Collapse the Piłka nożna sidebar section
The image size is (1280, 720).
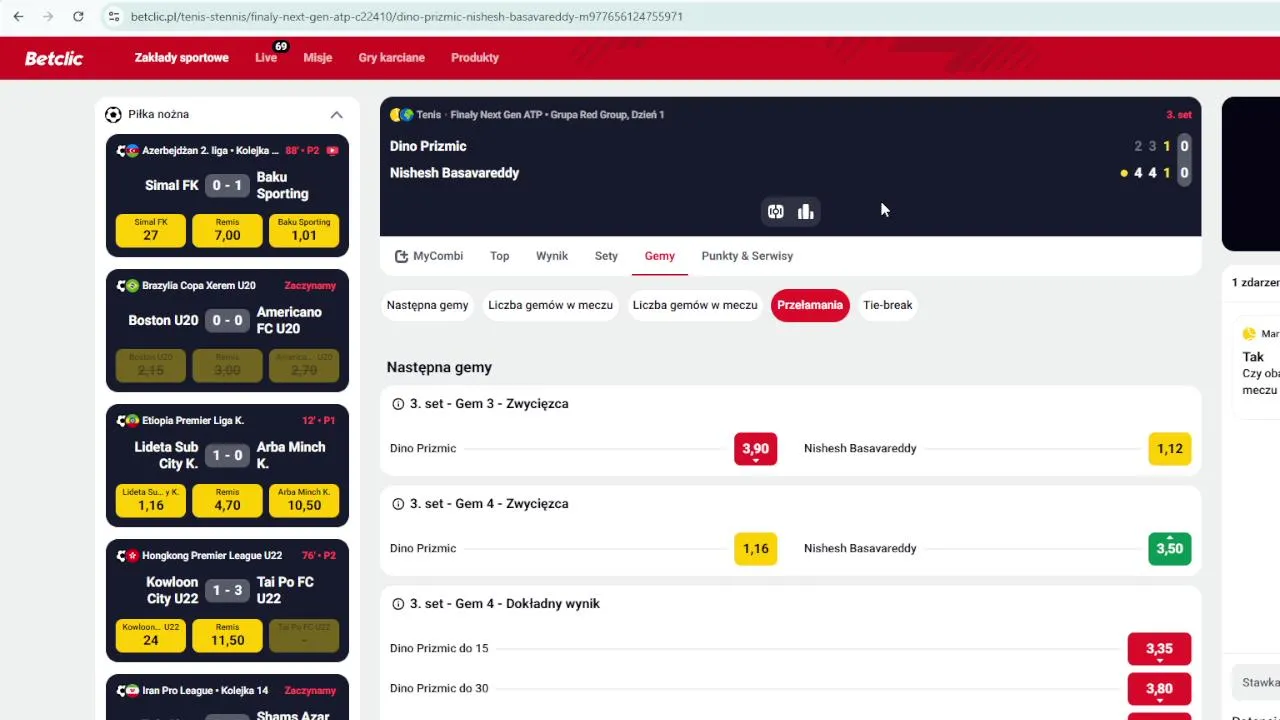336,114
